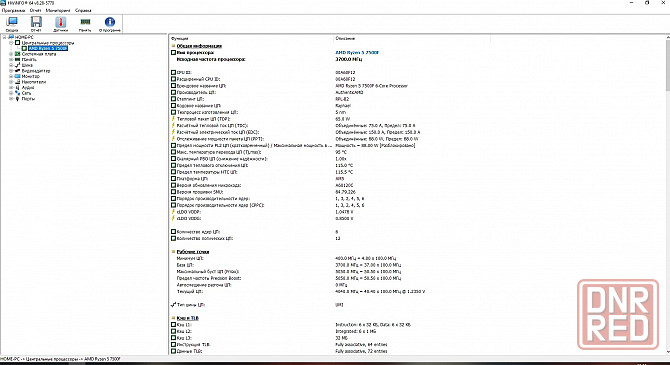Expand the Монитор tree node
Image resolution: width=670 pixels, height=365 pixels.
point(11,76)
